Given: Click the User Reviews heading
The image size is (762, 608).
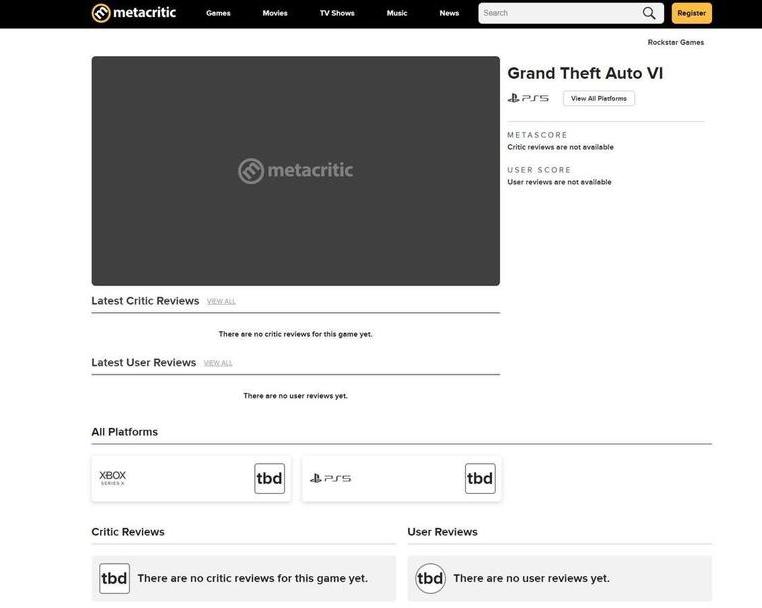Looking at the screenshot, I should (442, 532).
